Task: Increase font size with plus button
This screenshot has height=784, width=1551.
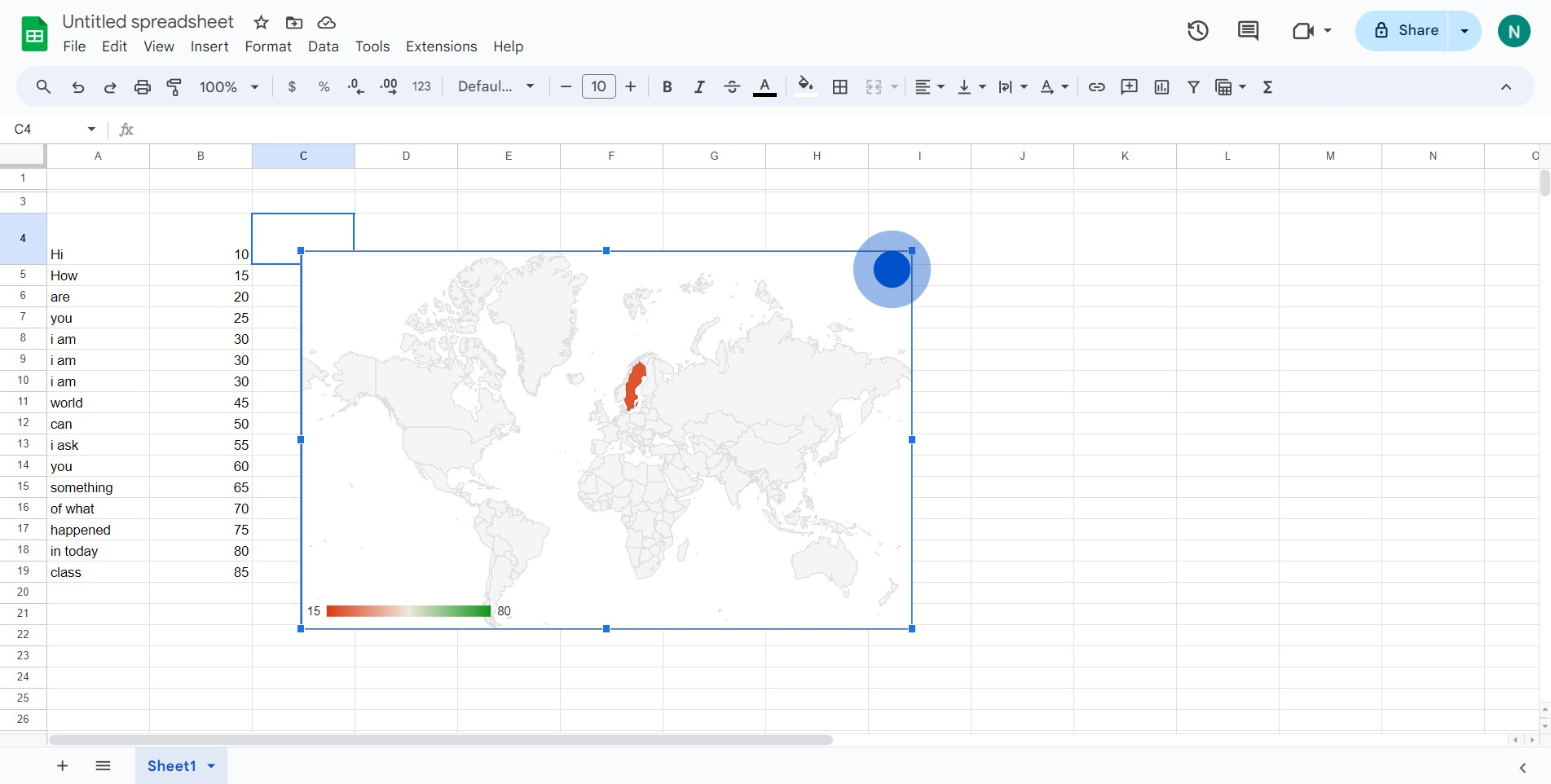Action: [631, 86]
